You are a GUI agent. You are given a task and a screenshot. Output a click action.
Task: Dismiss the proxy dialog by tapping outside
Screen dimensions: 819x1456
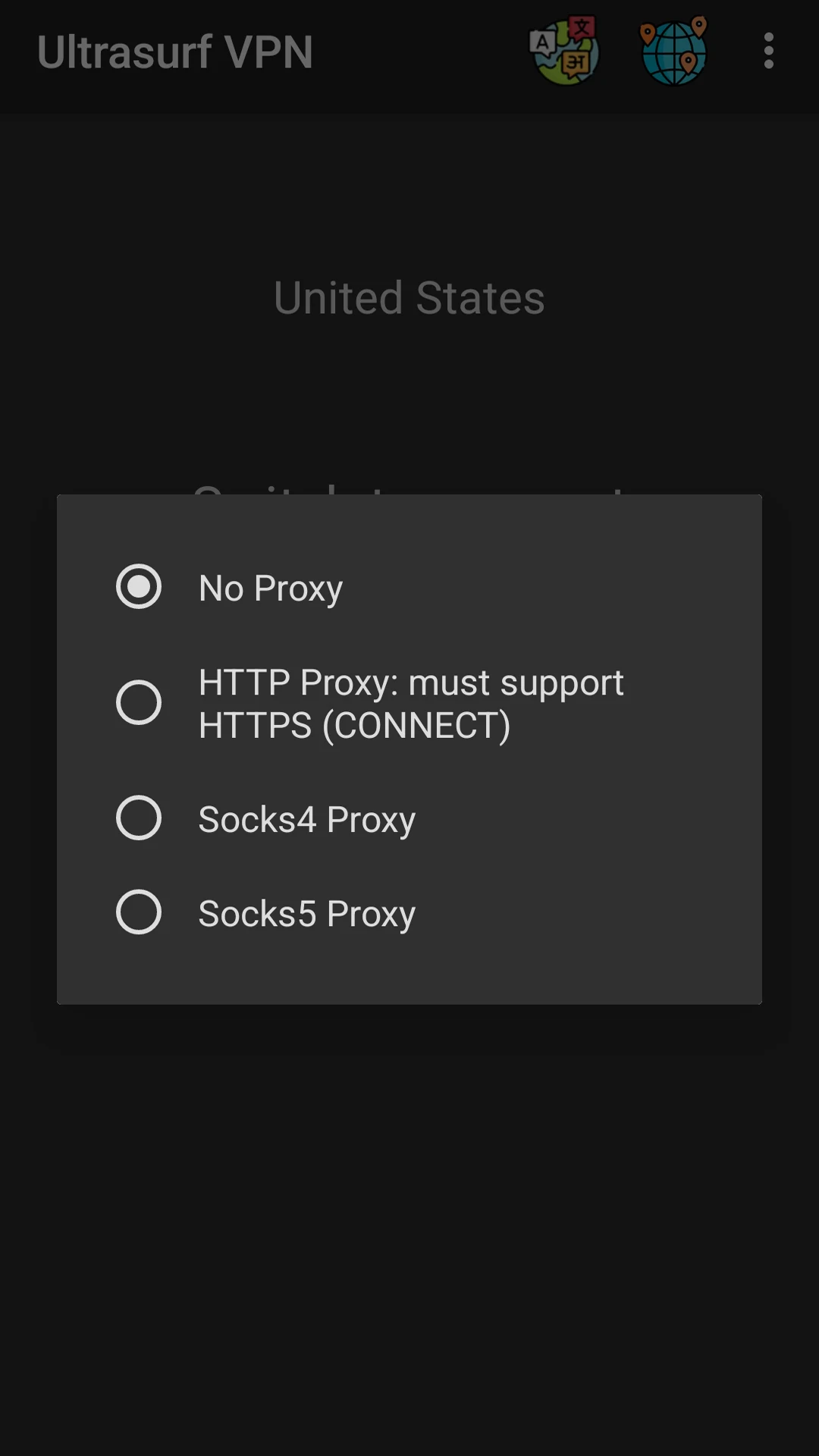(x=409, y=1251)
